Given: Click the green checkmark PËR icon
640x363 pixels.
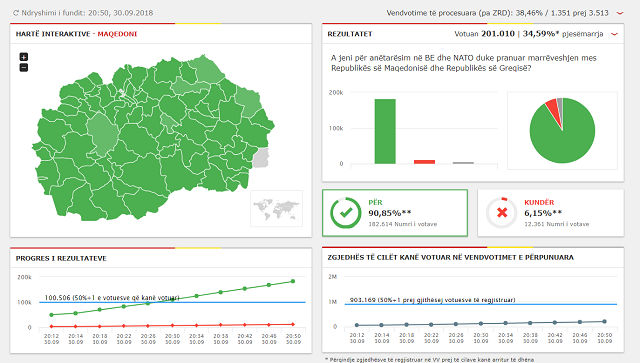Looking at the screenshot, I should [346, 212].
